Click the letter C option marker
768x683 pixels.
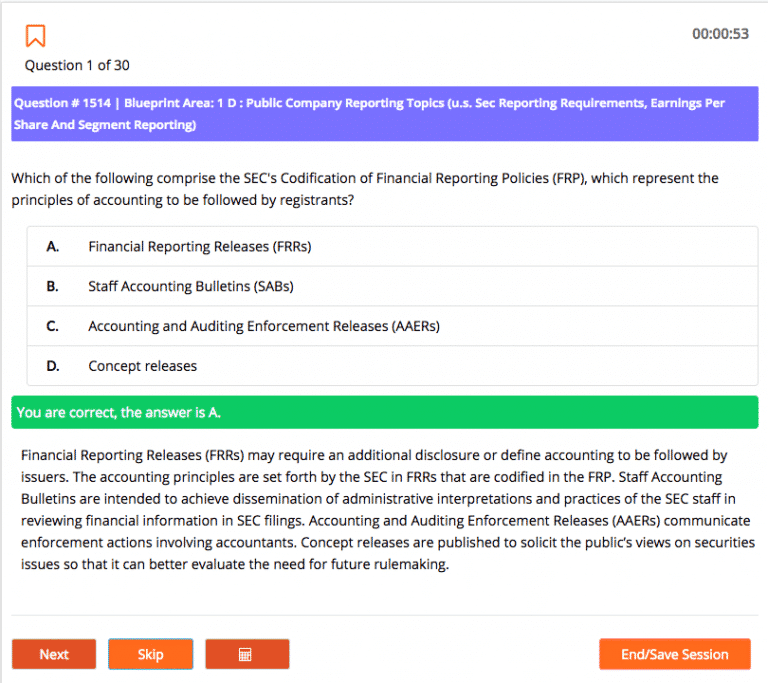52,326
